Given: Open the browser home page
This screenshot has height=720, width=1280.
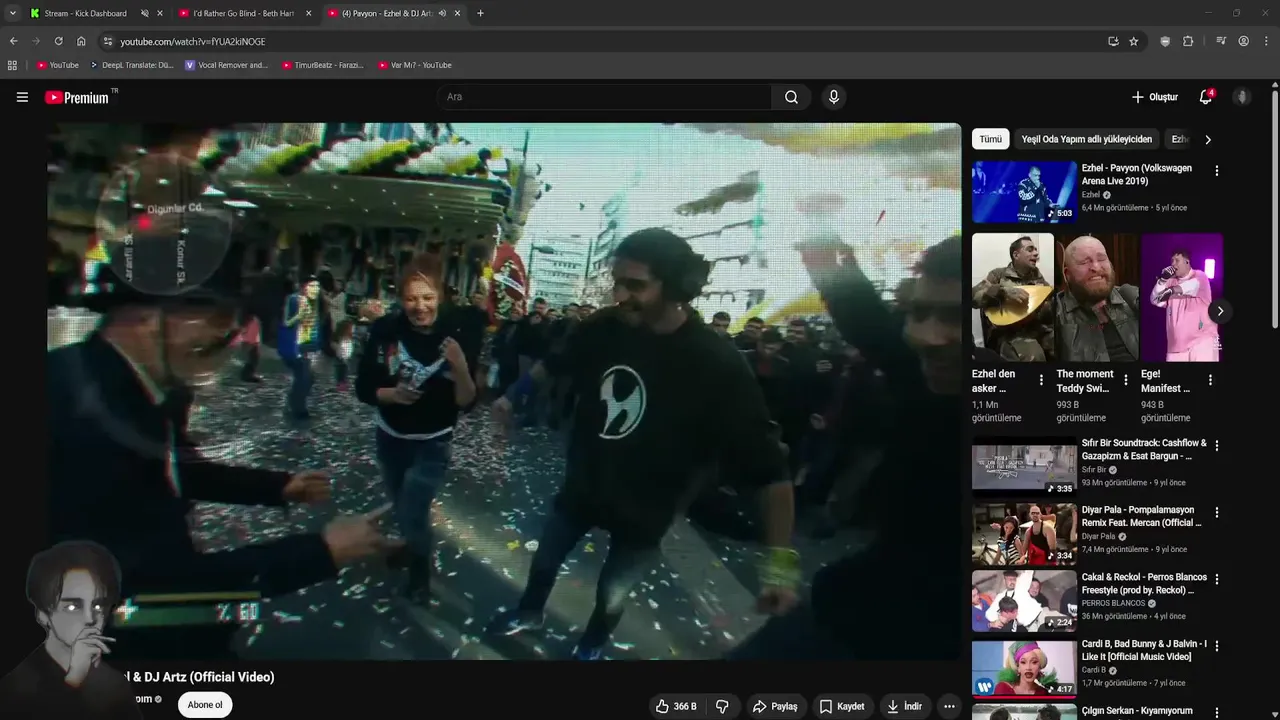Looking at the screenshot, I should point(81,41).
